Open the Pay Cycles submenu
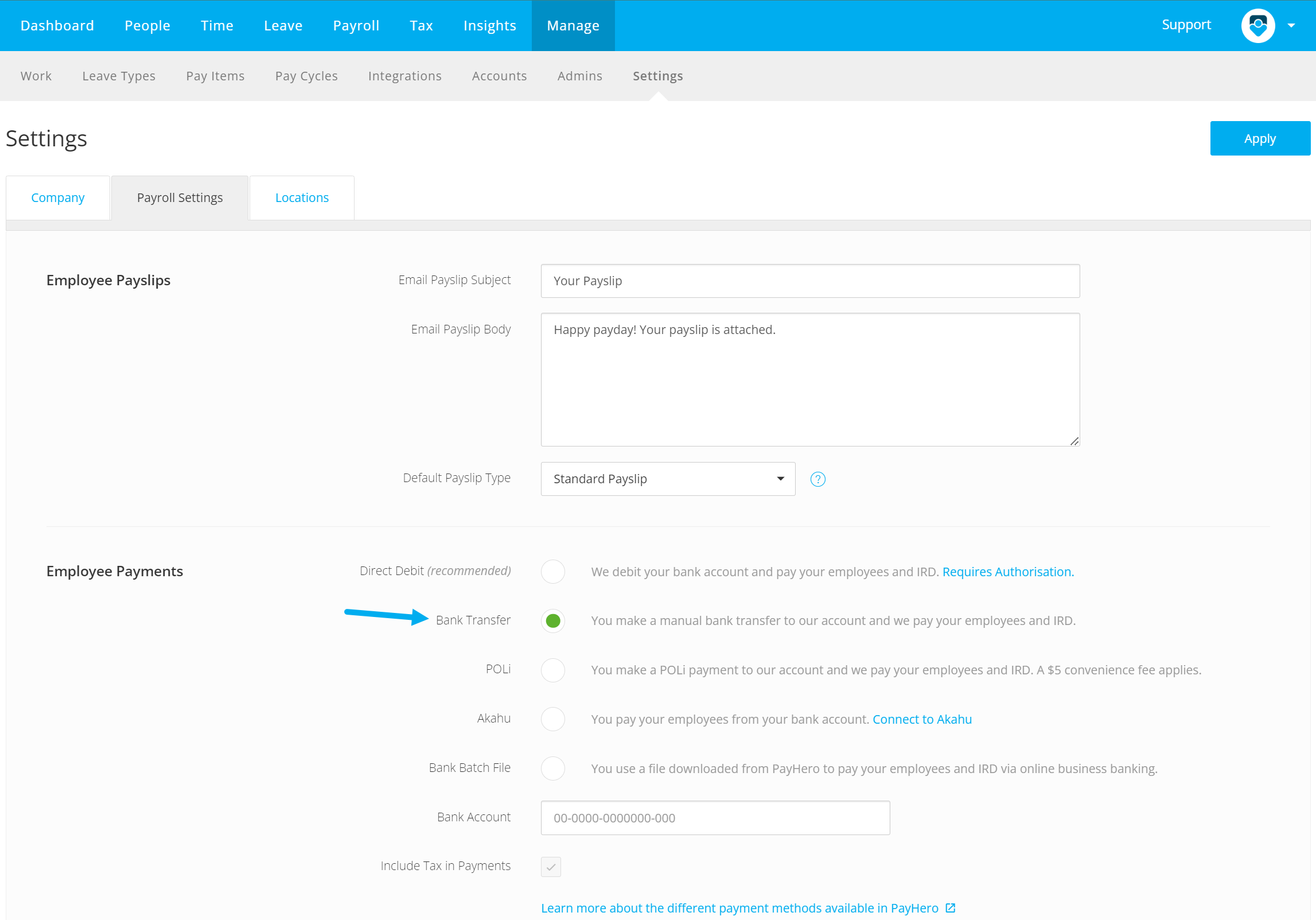The height and width of the screenshot is (920, 1316). (306, 76)
